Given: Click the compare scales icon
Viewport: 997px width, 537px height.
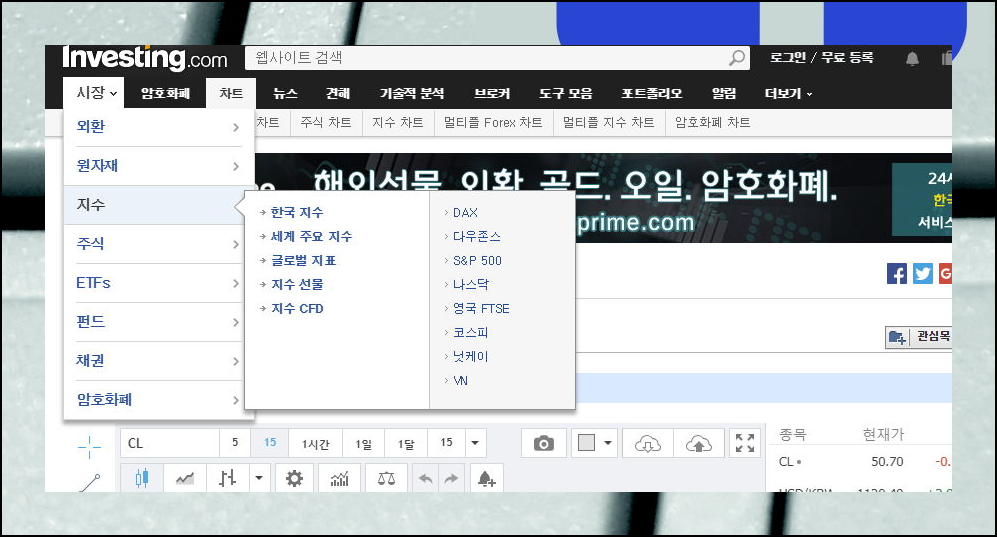Looking at the screenshot, I should [x=386, y=478].
